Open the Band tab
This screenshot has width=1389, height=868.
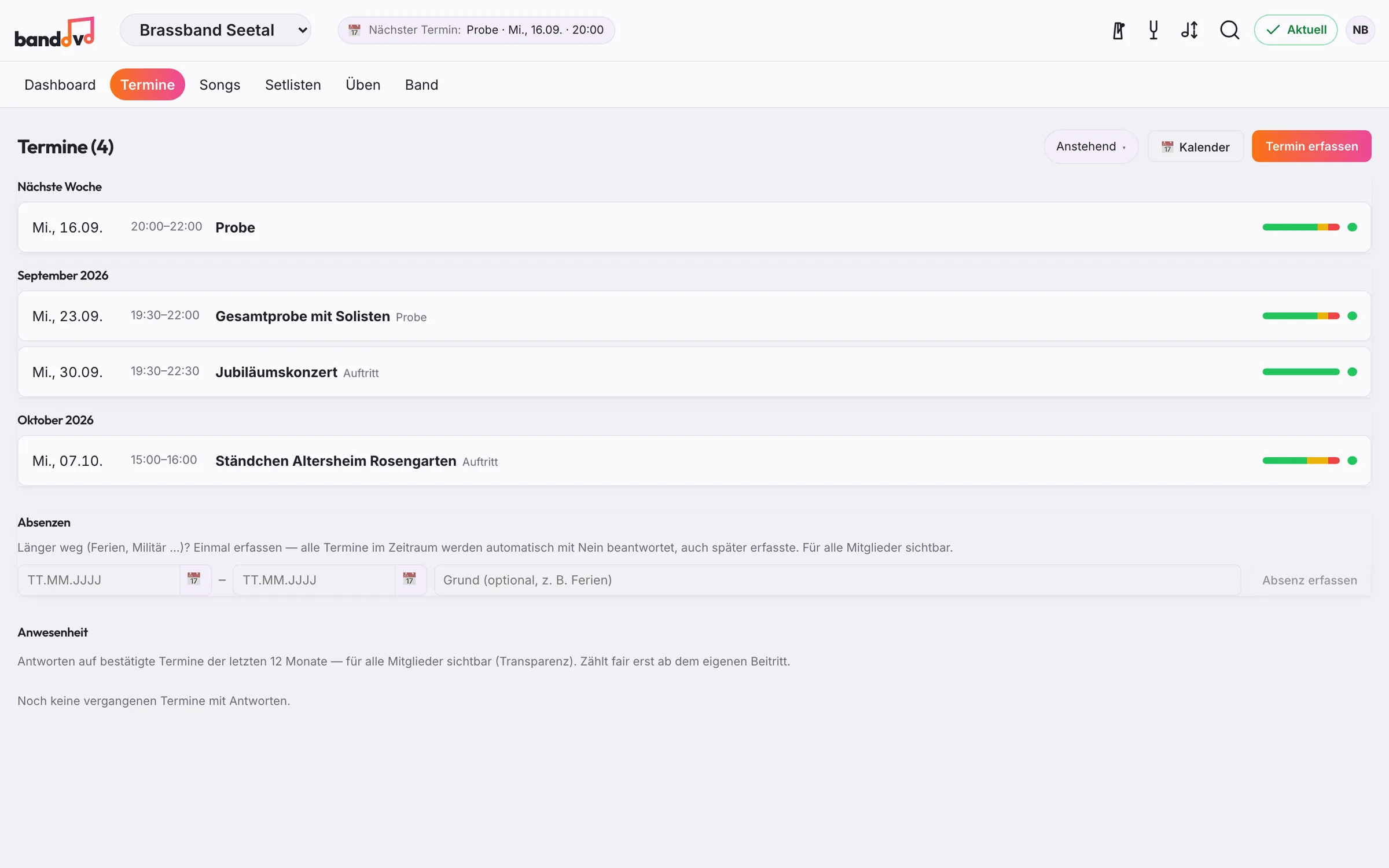point(421,84)
